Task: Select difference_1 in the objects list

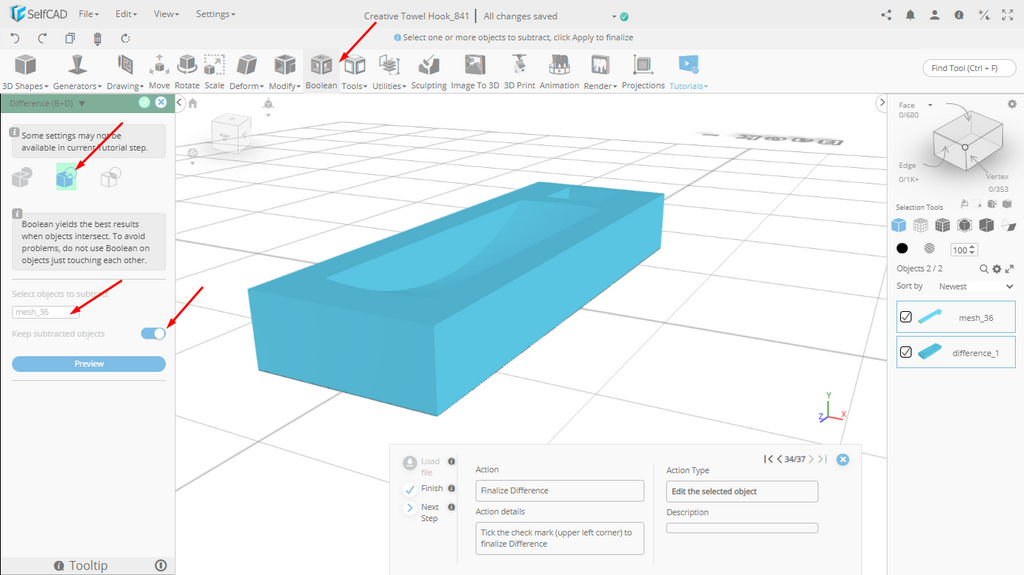Action: [x=956, y=353]
